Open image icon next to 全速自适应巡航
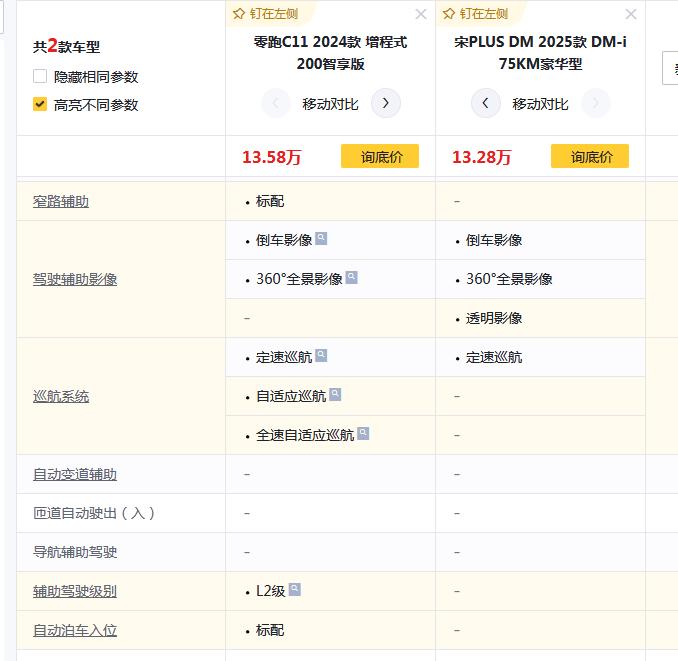This screenshot has height=661, width=678. pos(363,433)
